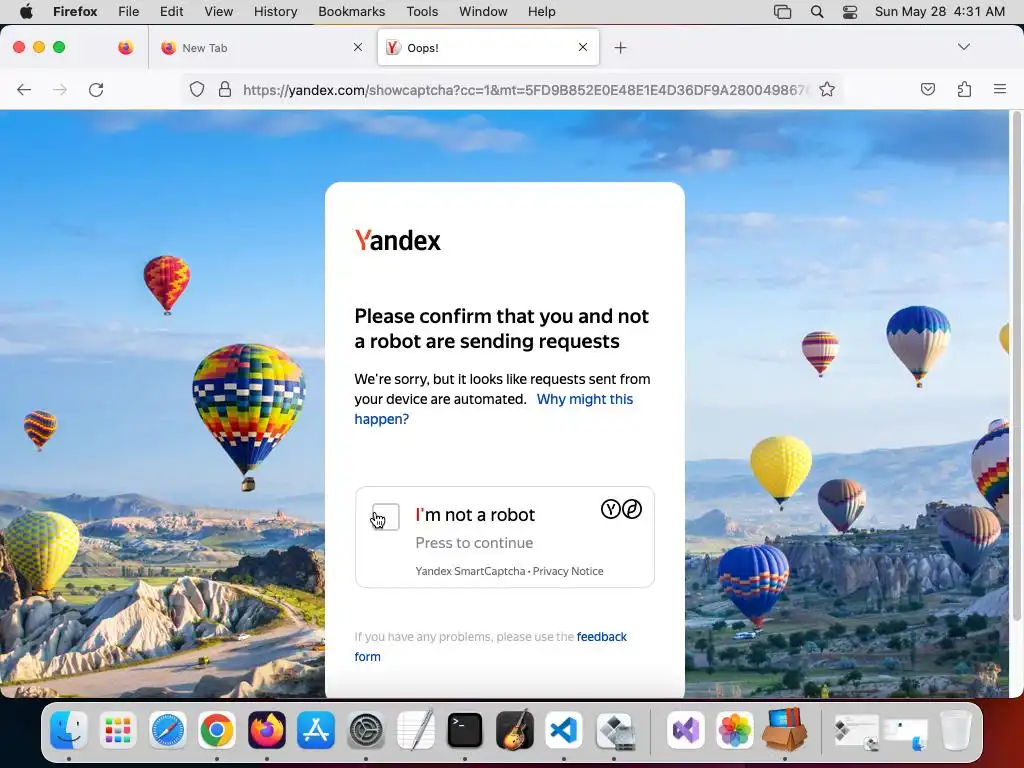Open Photos app from the dock
The image size is (1024, 768).
735,729
